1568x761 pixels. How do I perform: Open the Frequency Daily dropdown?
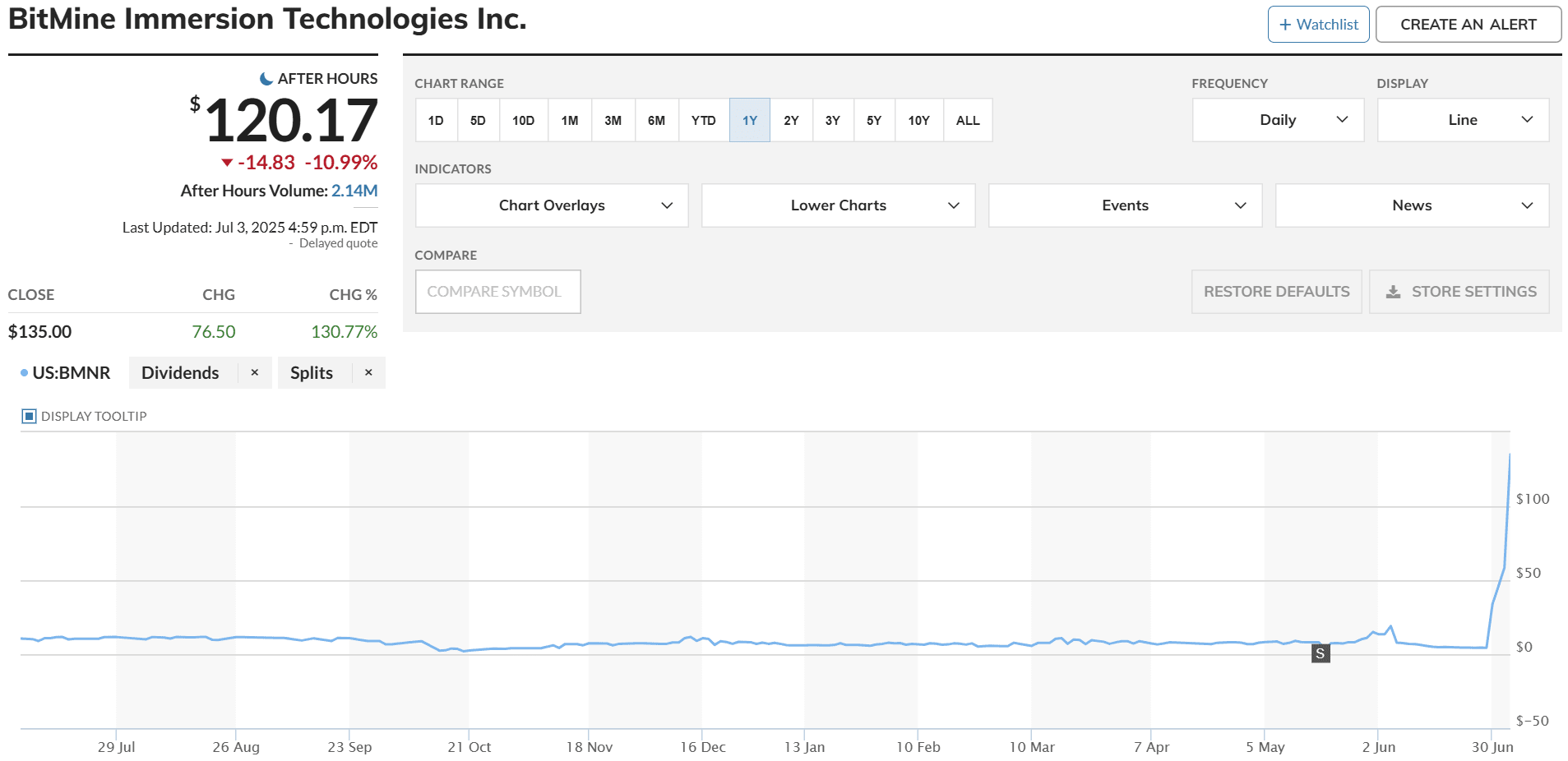point(1278,120)
